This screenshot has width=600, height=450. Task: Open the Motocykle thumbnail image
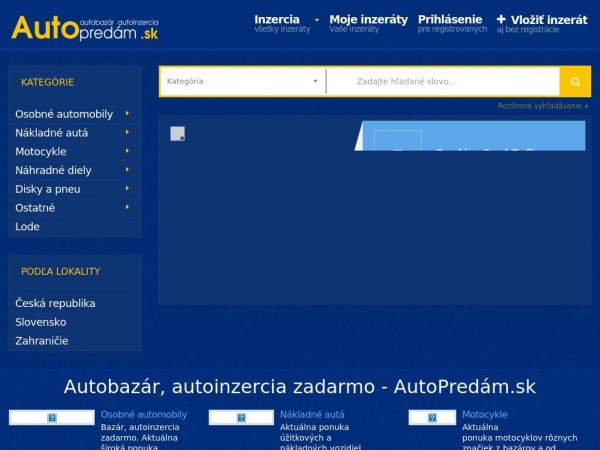coord(432,417)
